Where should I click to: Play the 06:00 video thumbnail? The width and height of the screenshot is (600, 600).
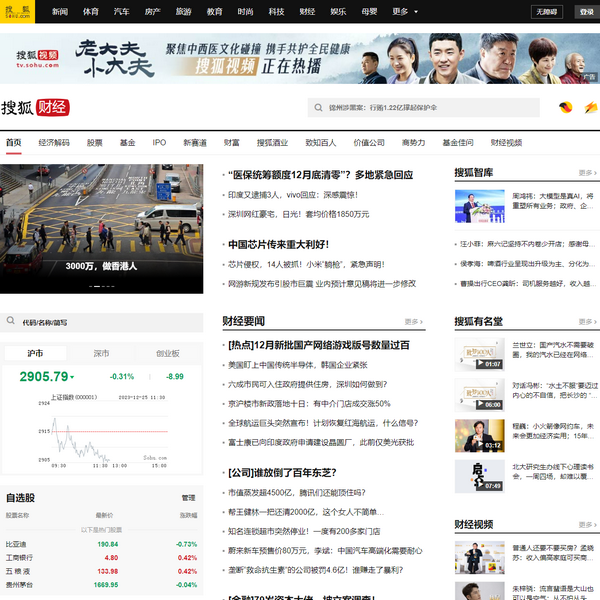pos(479,393)
